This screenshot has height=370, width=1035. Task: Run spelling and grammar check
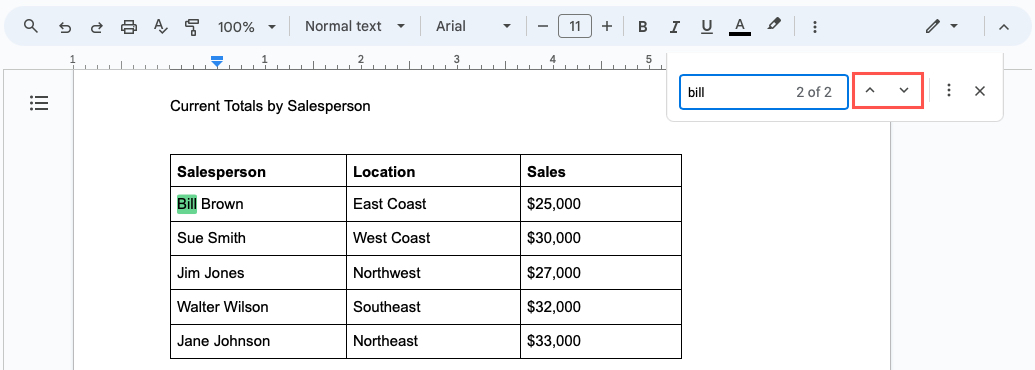pyautogui.click(x=160, y=27)
